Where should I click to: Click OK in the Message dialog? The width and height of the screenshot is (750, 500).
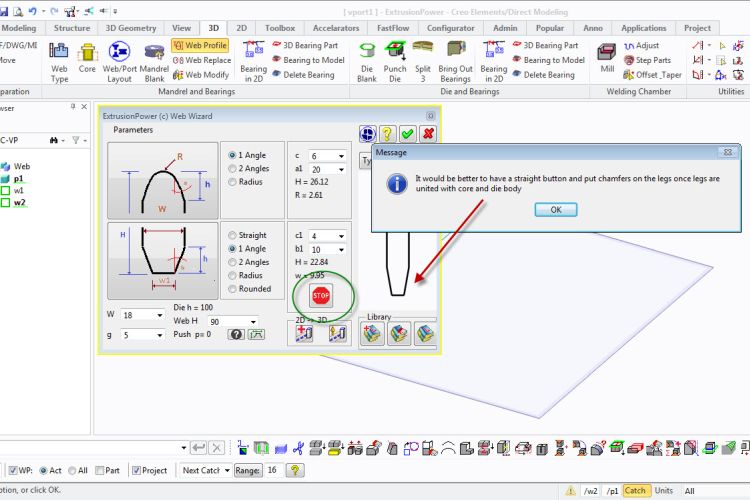coord(556,210)
